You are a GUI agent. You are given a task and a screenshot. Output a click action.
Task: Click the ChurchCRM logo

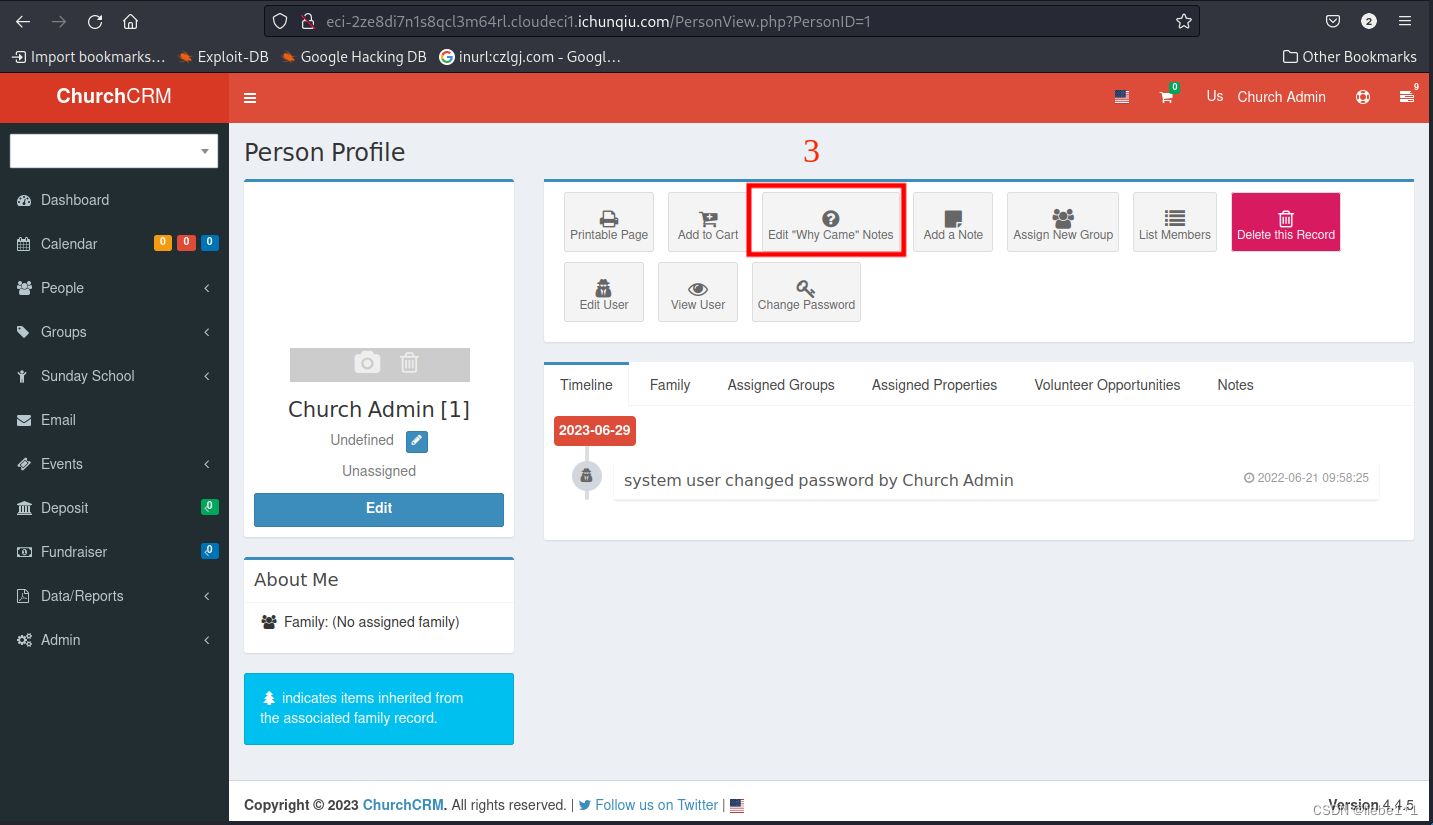pos(114,97)
